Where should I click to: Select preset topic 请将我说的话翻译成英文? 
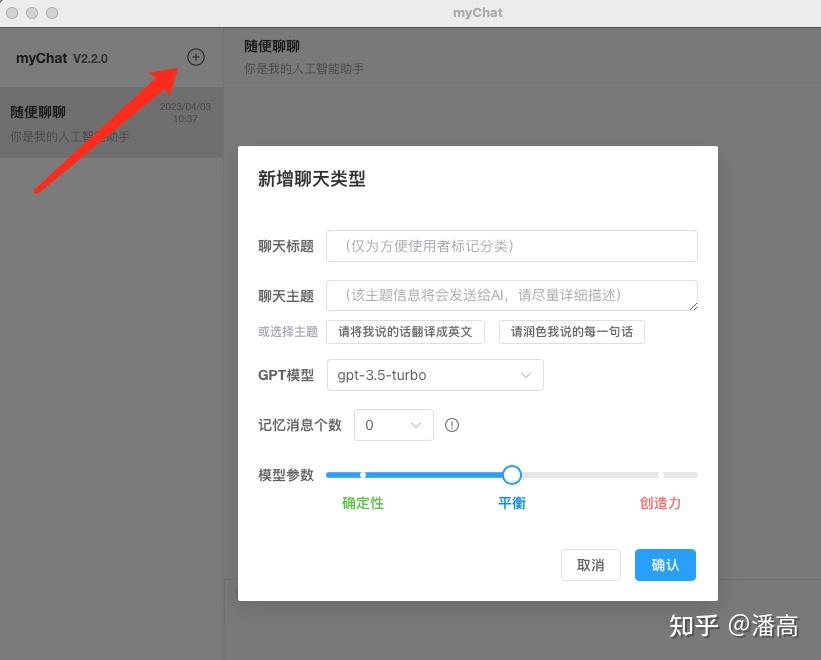pos(406,331)
